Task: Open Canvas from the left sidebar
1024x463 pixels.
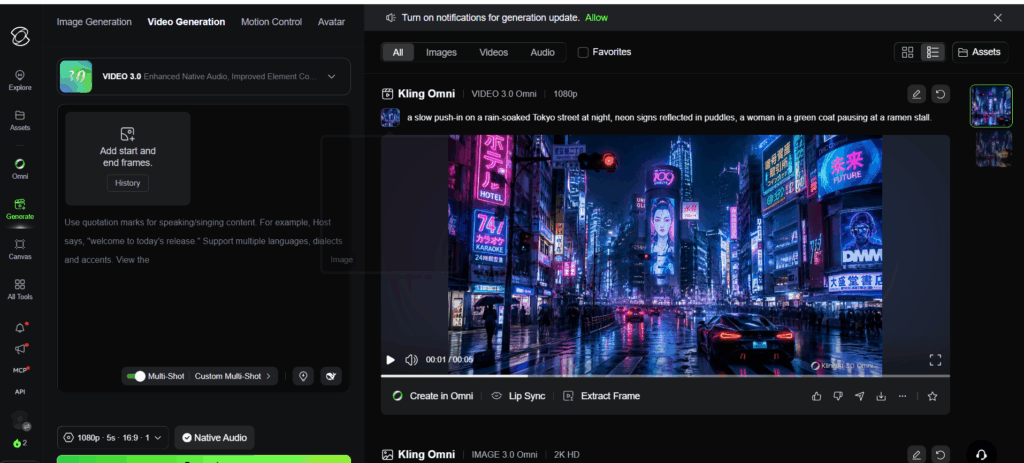Action: click(20, 249)
